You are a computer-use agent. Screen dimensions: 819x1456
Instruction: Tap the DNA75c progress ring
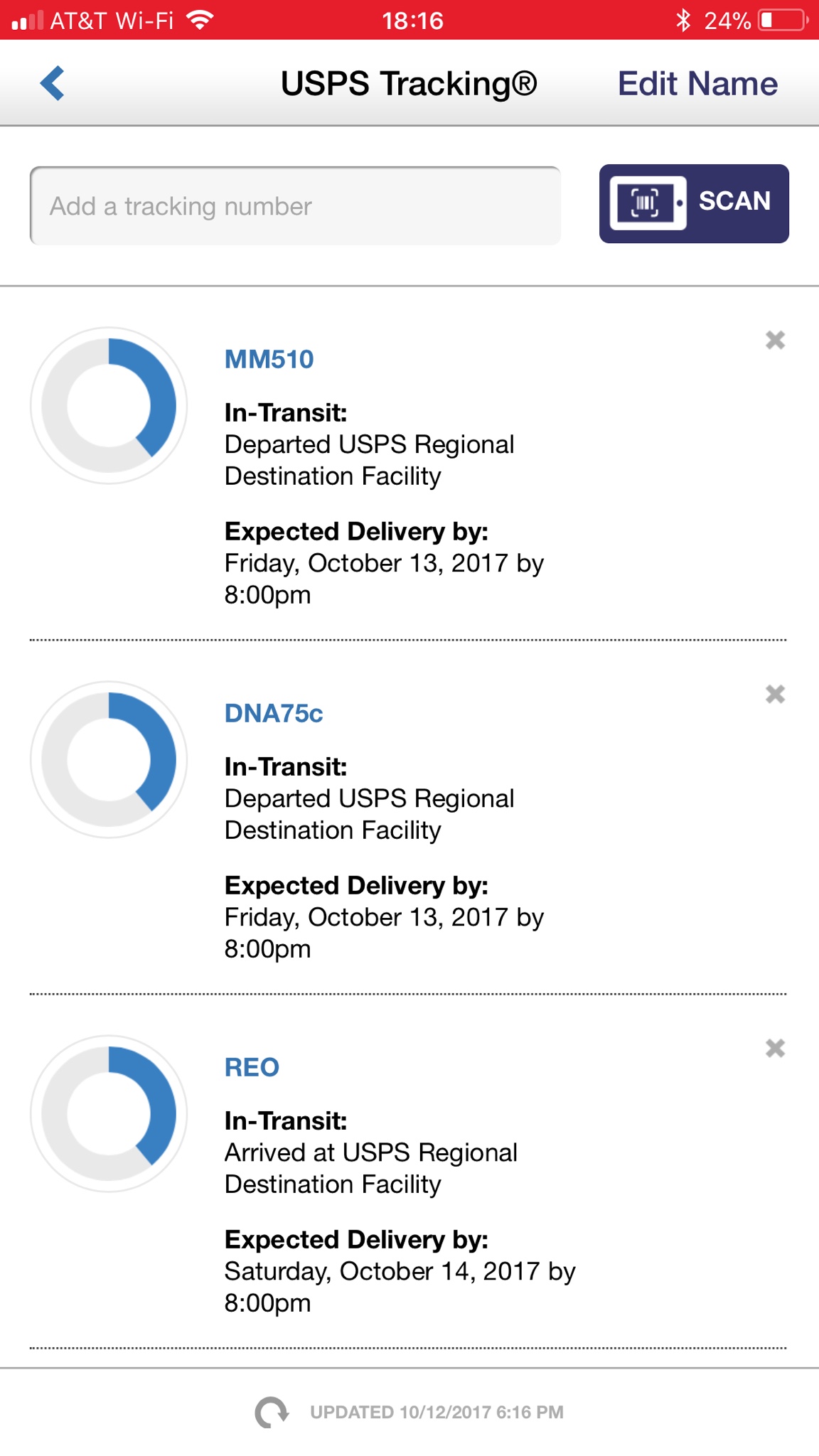[x=109, y=760]
